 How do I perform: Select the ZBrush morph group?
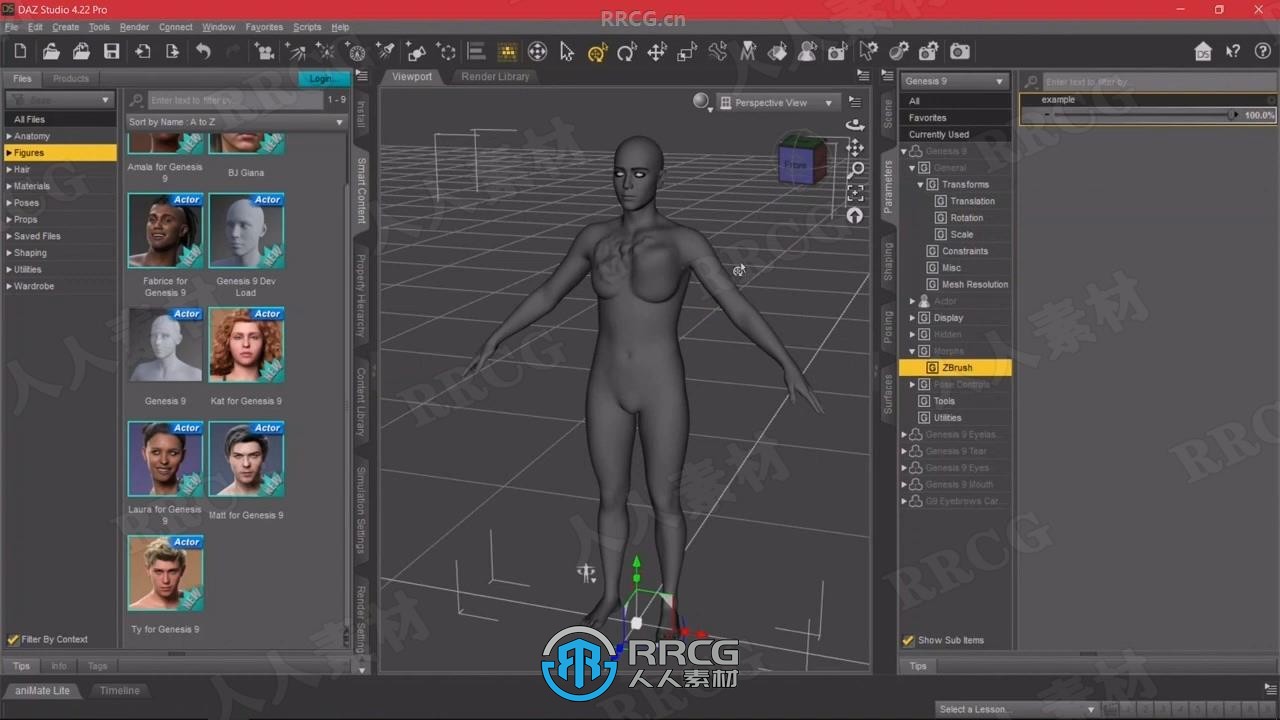click(x=955, y=368)
